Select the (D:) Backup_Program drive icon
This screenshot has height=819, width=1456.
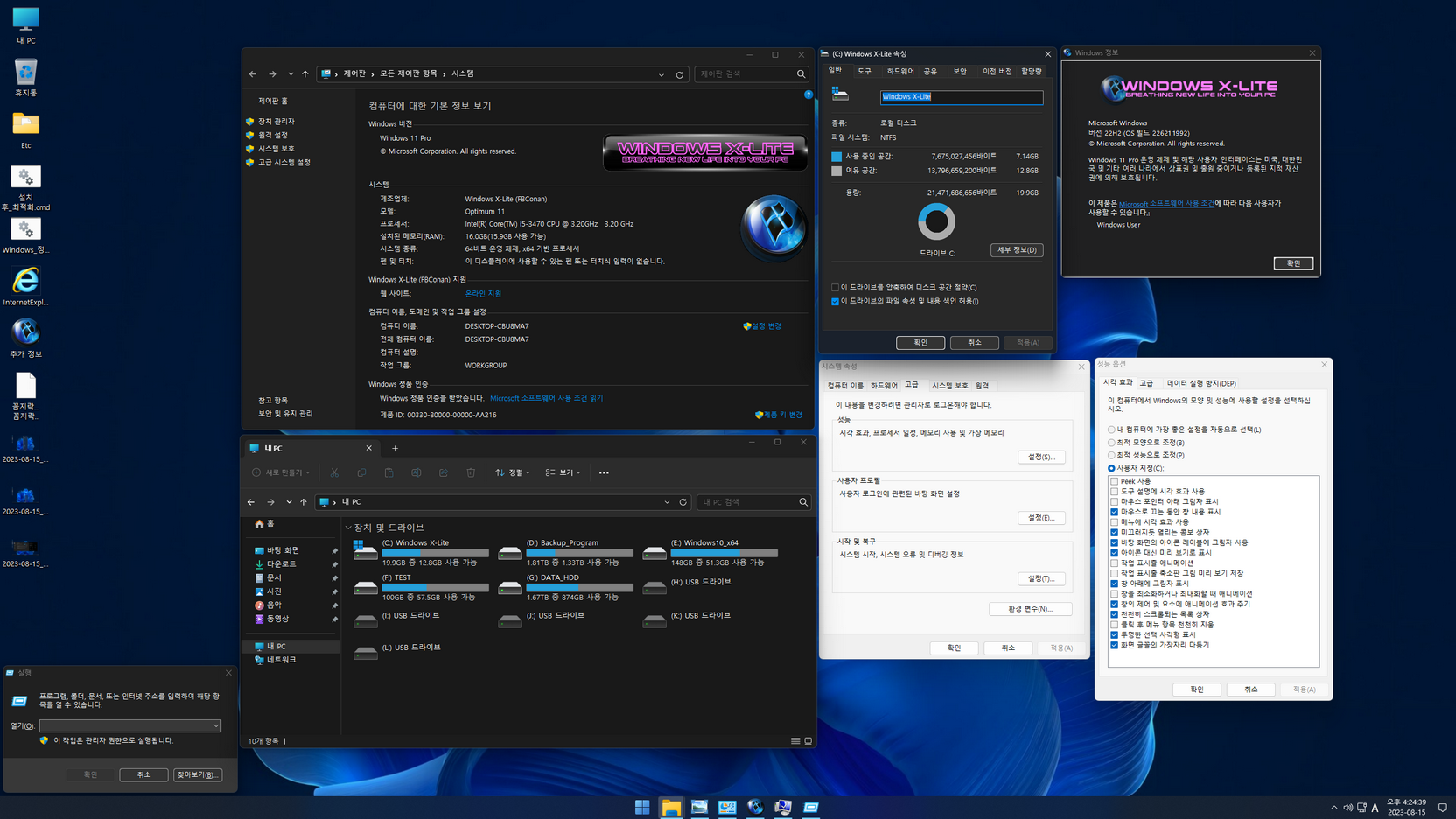tap(509, 552)
